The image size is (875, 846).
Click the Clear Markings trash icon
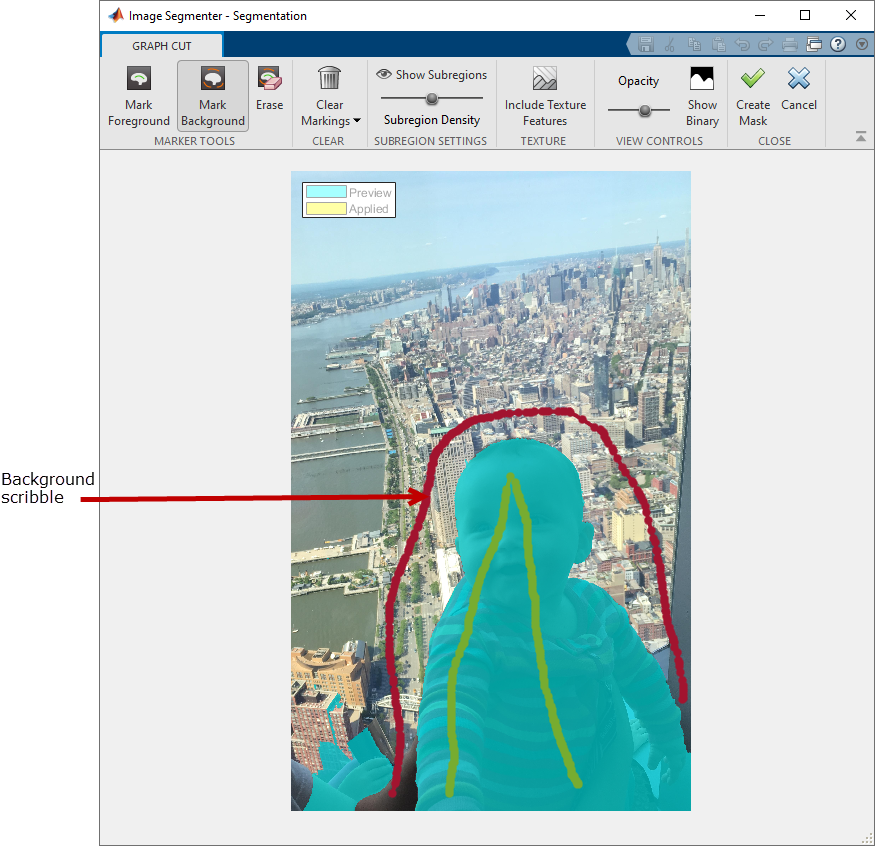click(329, 78)
